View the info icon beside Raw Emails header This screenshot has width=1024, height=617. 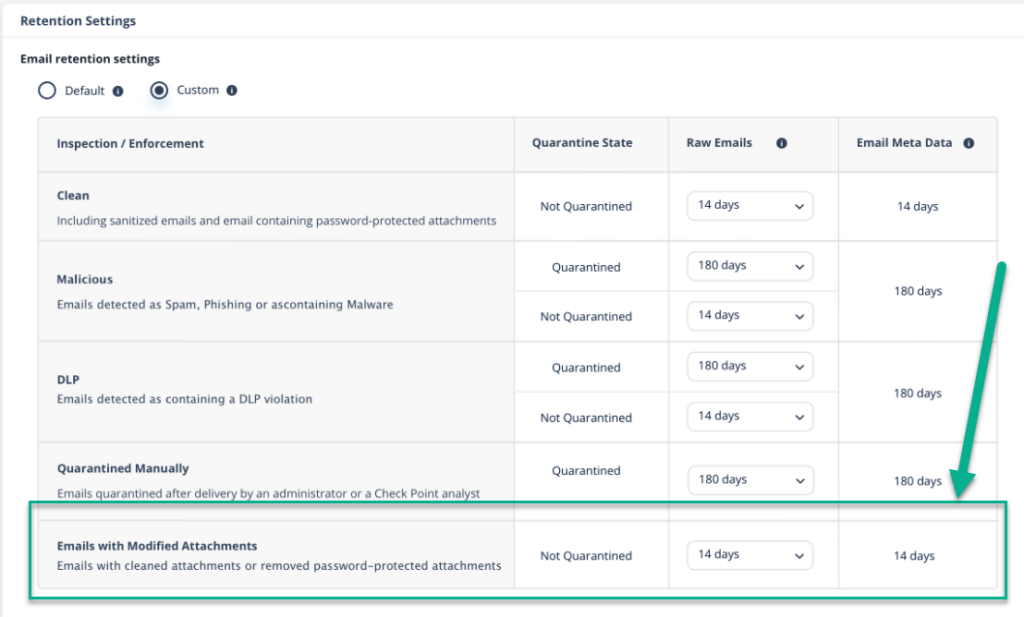coord(781,142)
